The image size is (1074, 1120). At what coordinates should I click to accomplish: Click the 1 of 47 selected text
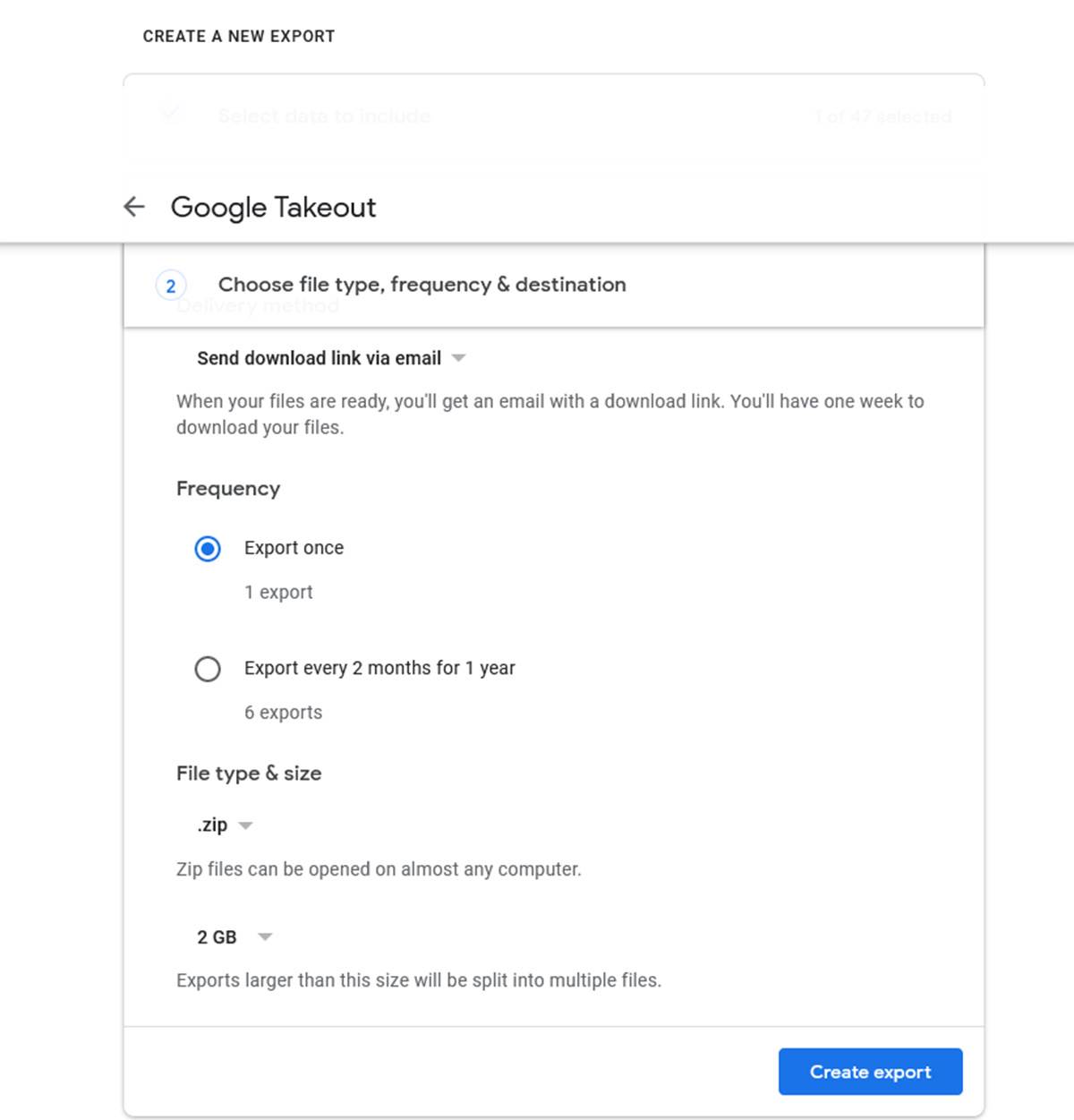(882, 116)
